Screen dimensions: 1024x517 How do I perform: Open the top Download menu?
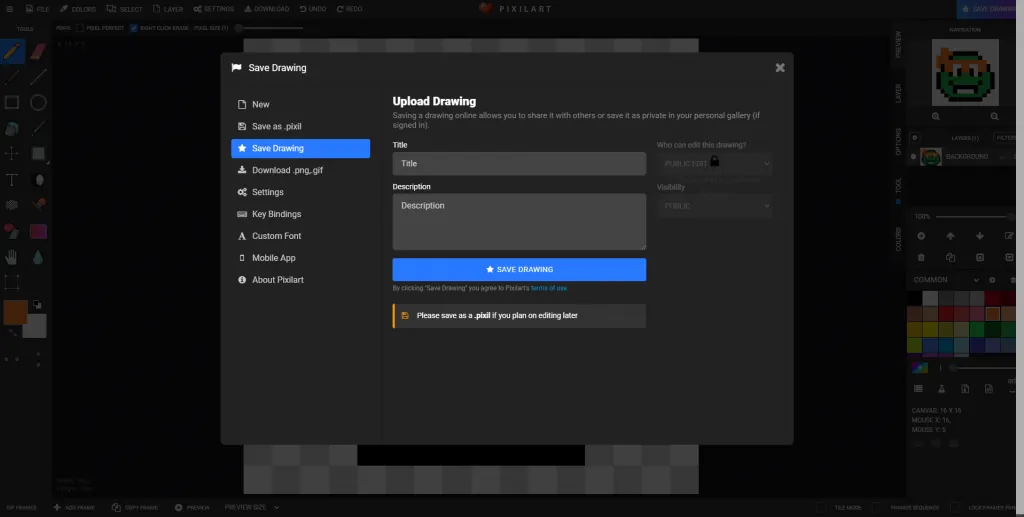[266, 9]
